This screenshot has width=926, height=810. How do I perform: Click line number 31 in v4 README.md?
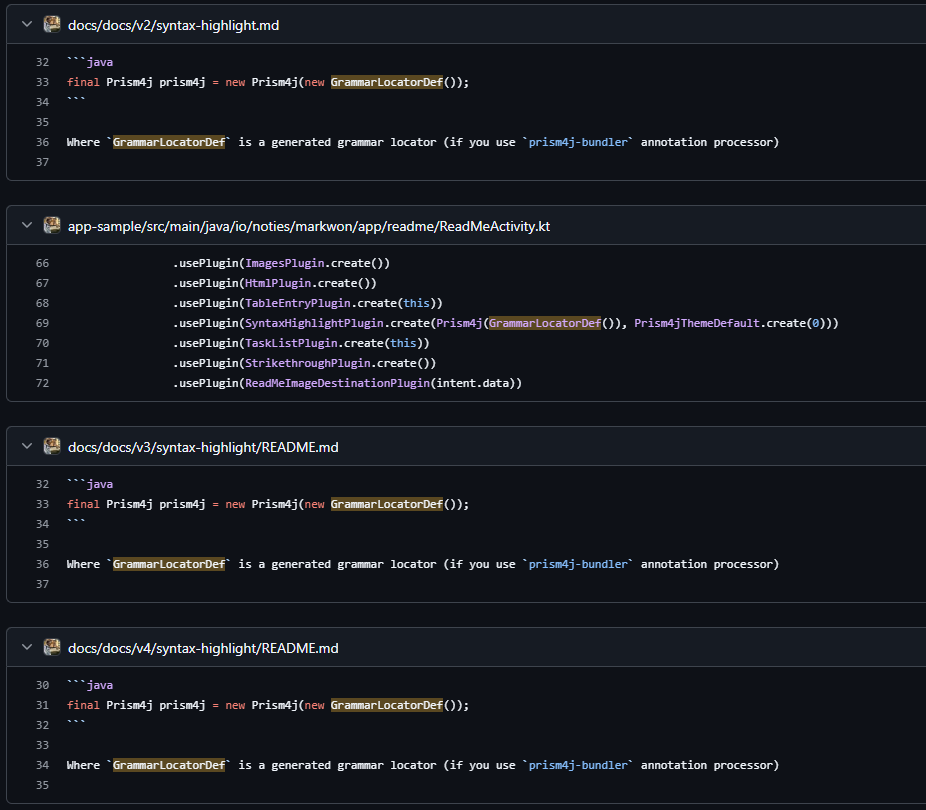[42, 705]
